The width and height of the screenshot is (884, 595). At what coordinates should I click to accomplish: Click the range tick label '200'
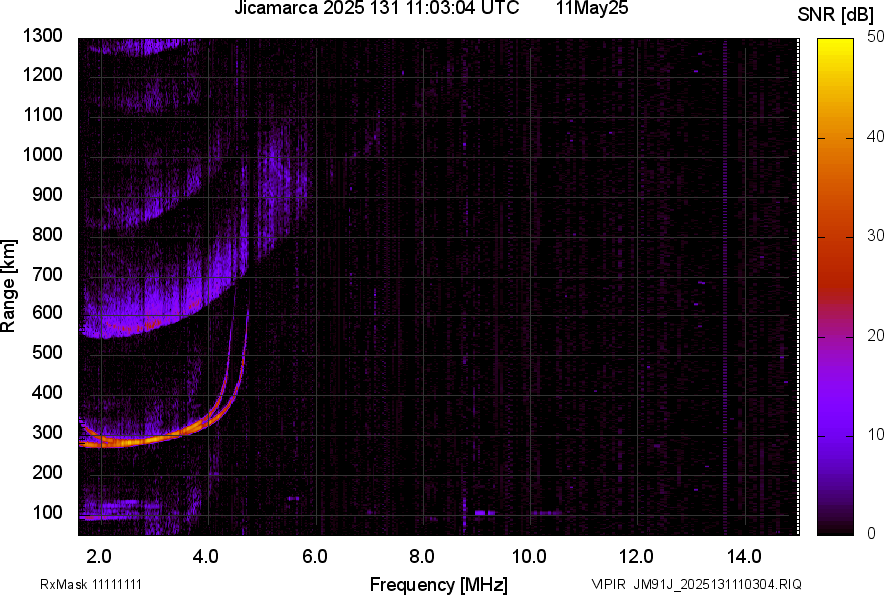click(47, 472)
